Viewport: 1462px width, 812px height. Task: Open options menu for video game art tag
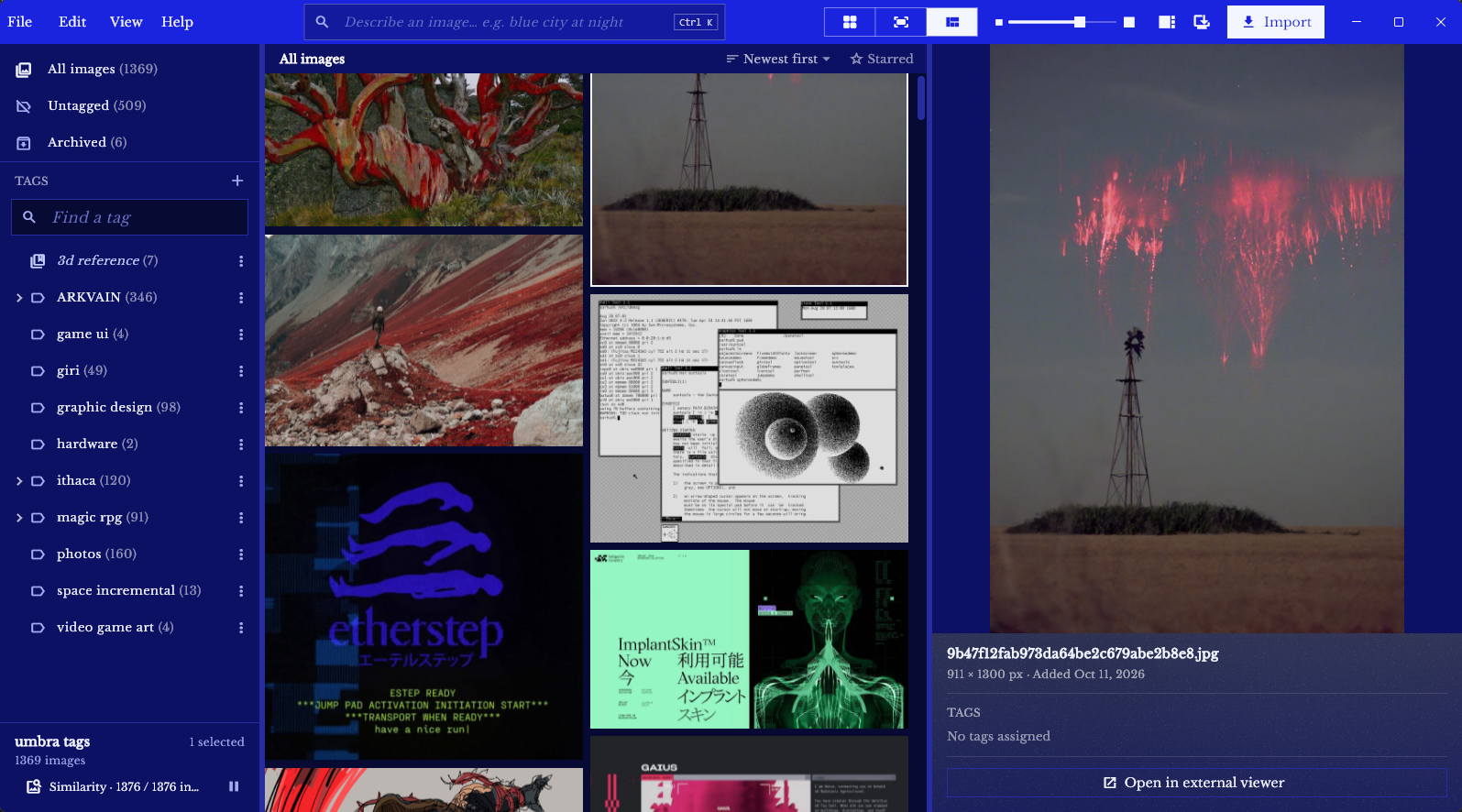(241, 628)
